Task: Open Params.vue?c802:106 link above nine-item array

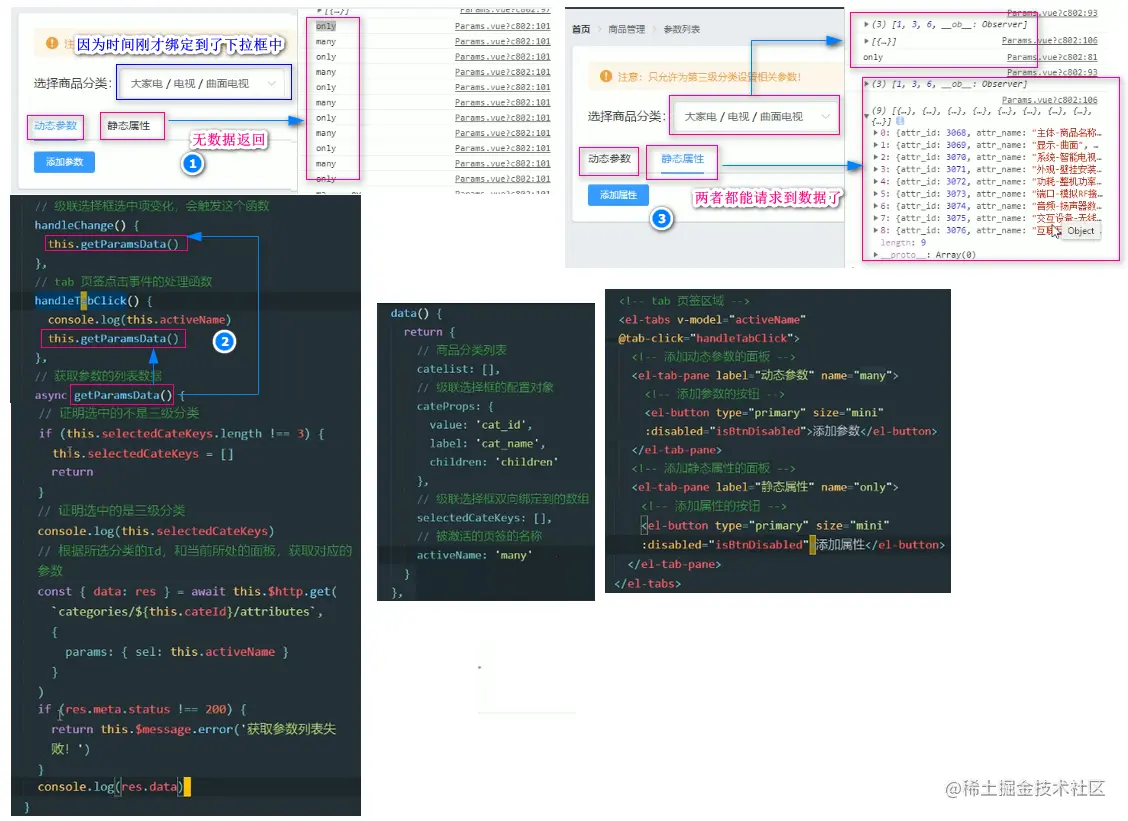Action: [1050, 100]
